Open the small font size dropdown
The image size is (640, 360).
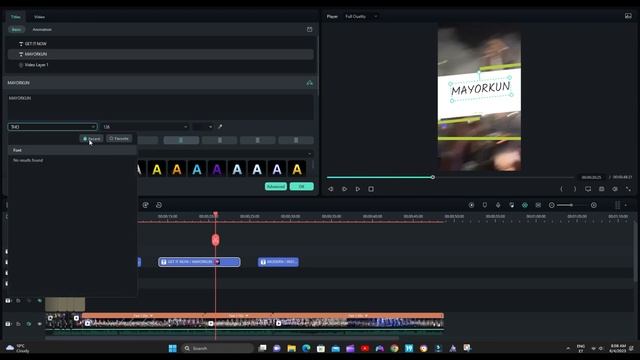click(x=202, y=127)
